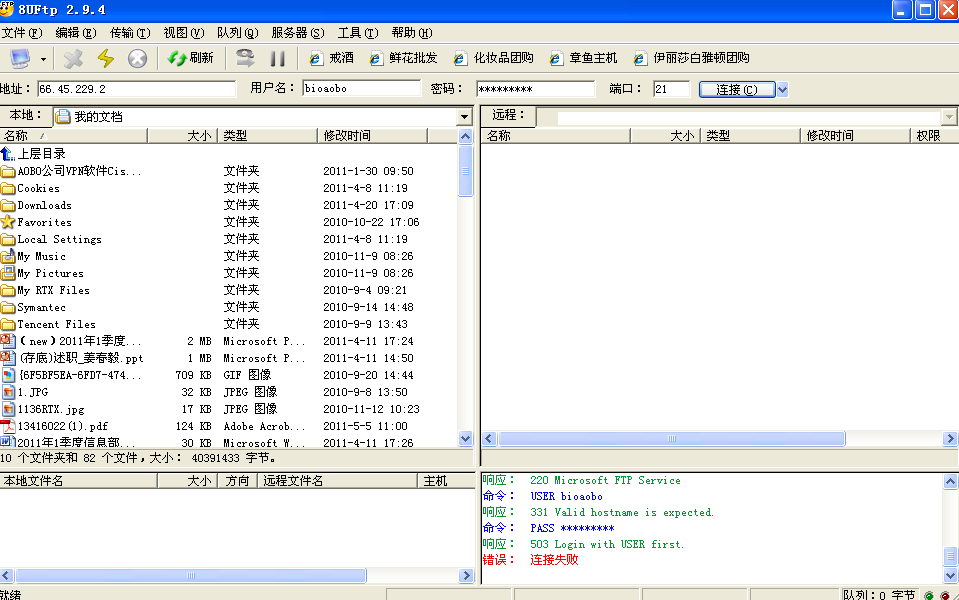Expand the dropdown arrow beside 连接

click(x=782, y=89)
